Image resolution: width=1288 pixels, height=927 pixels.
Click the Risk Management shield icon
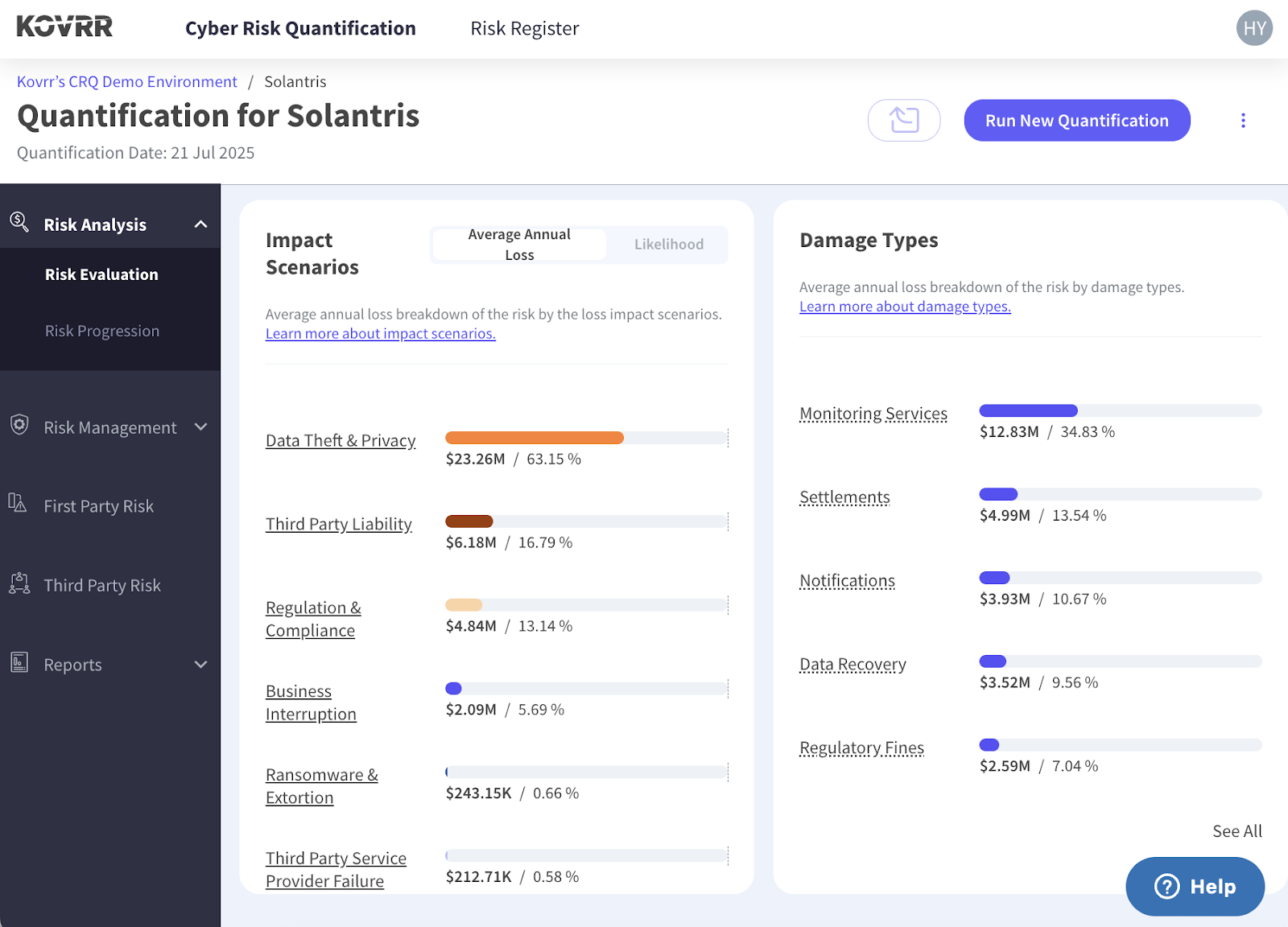point(19,425)
